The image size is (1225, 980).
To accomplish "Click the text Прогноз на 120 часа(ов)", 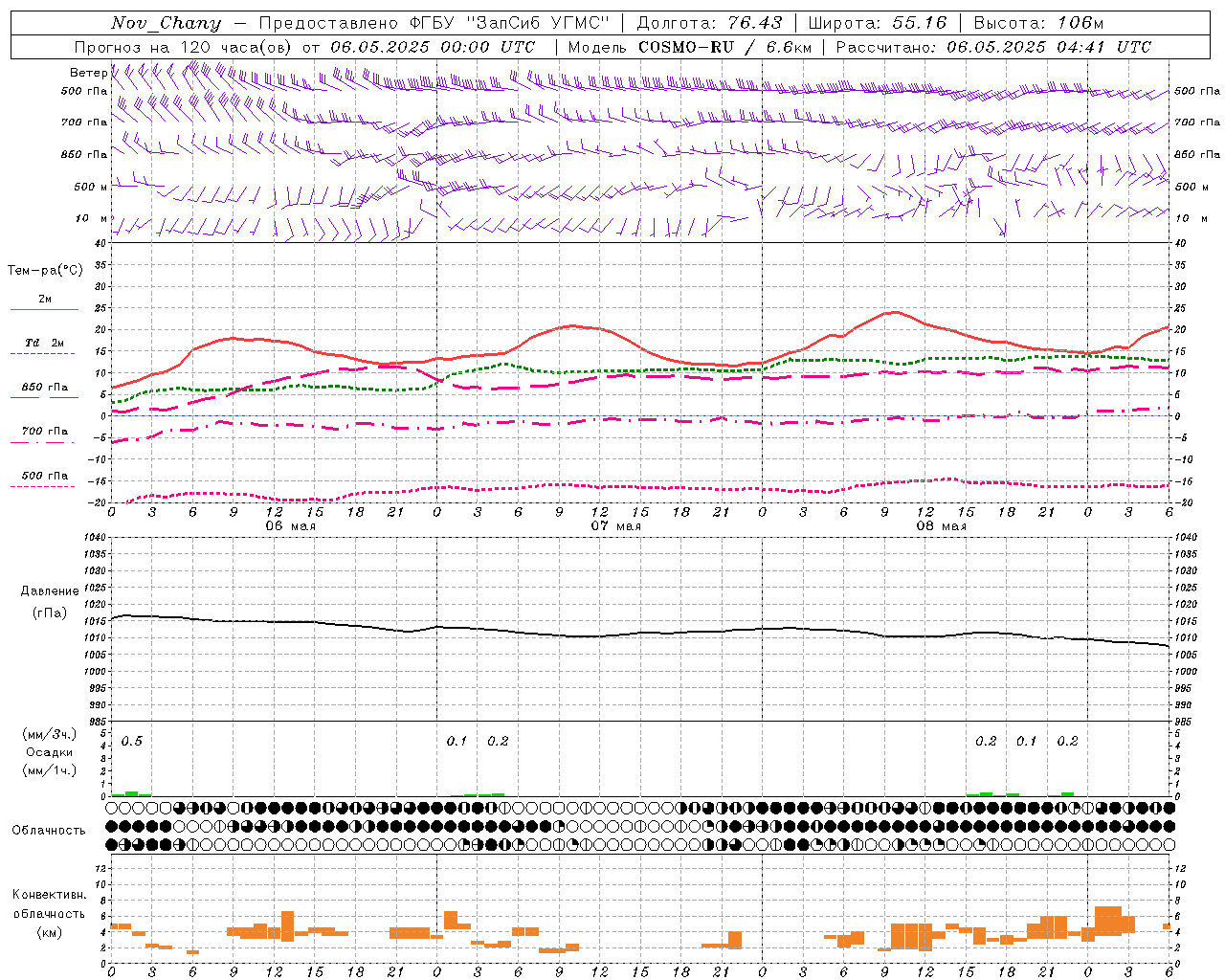I will (184, 47).
